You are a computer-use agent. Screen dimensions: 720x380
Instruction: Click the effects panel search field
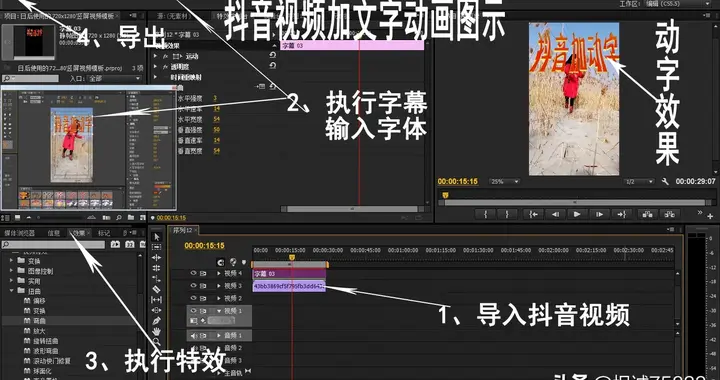click(54, 245)
